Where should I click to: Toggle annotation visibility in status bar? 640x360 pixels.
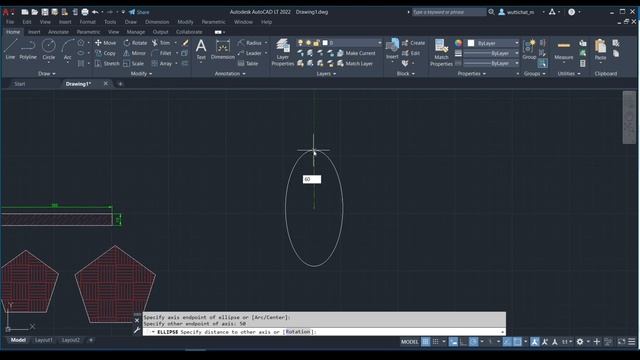pos(535,342)
